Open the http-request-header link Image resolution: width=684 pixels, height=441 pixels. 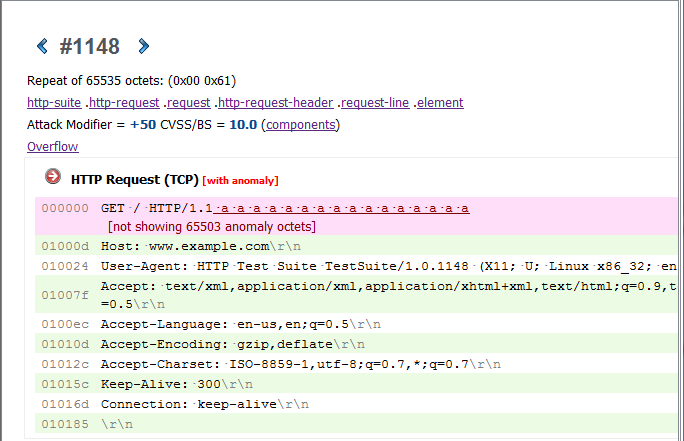(276, 103)
